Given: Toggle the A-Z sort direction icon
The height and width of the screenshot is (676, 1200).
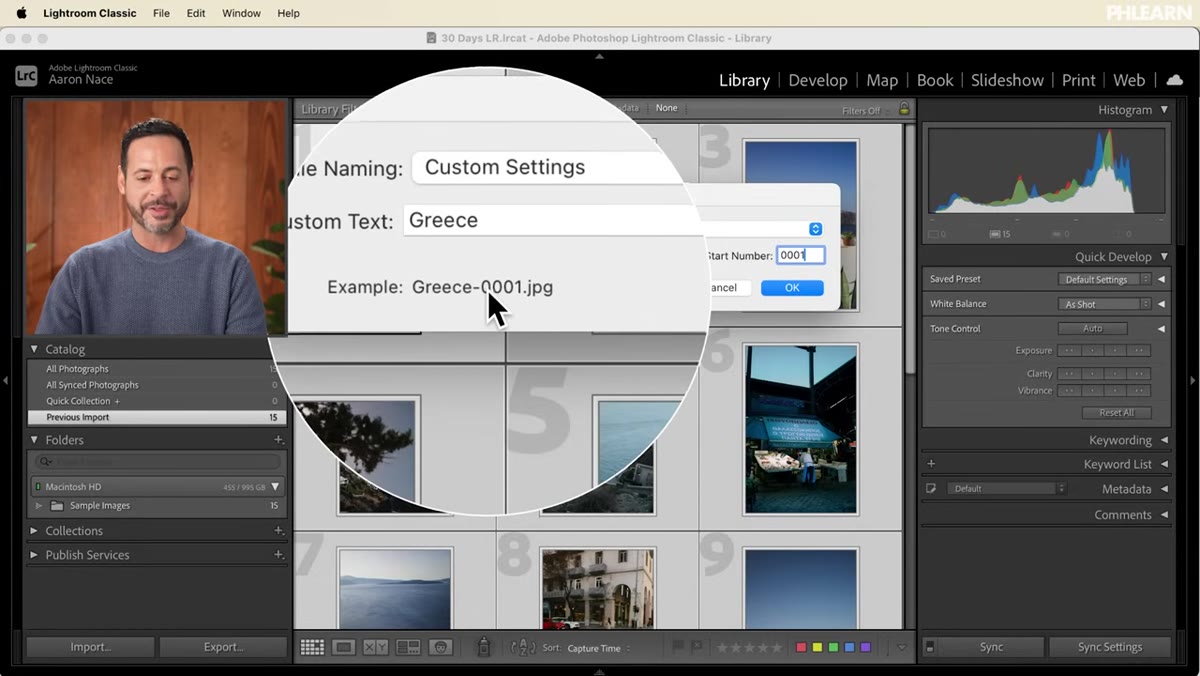Looking at the screenshot, I should point(523,648).
